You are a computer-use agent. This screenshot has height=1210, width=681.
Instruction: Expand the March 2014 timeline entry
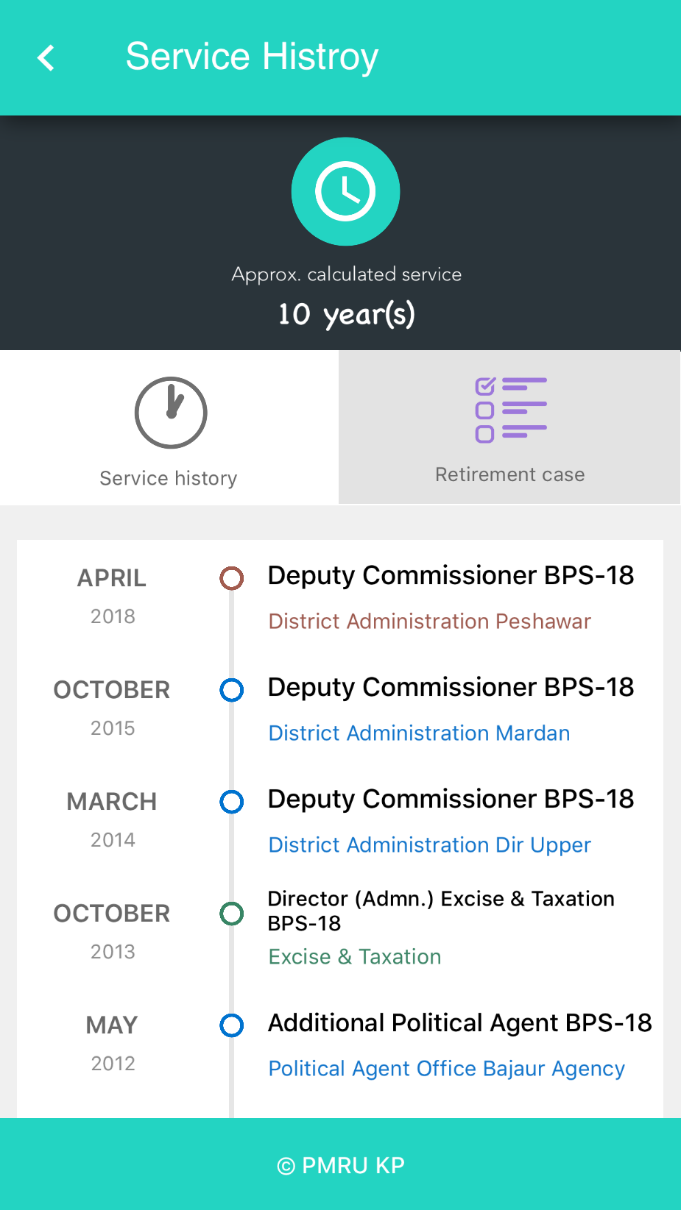click(450, 799)
